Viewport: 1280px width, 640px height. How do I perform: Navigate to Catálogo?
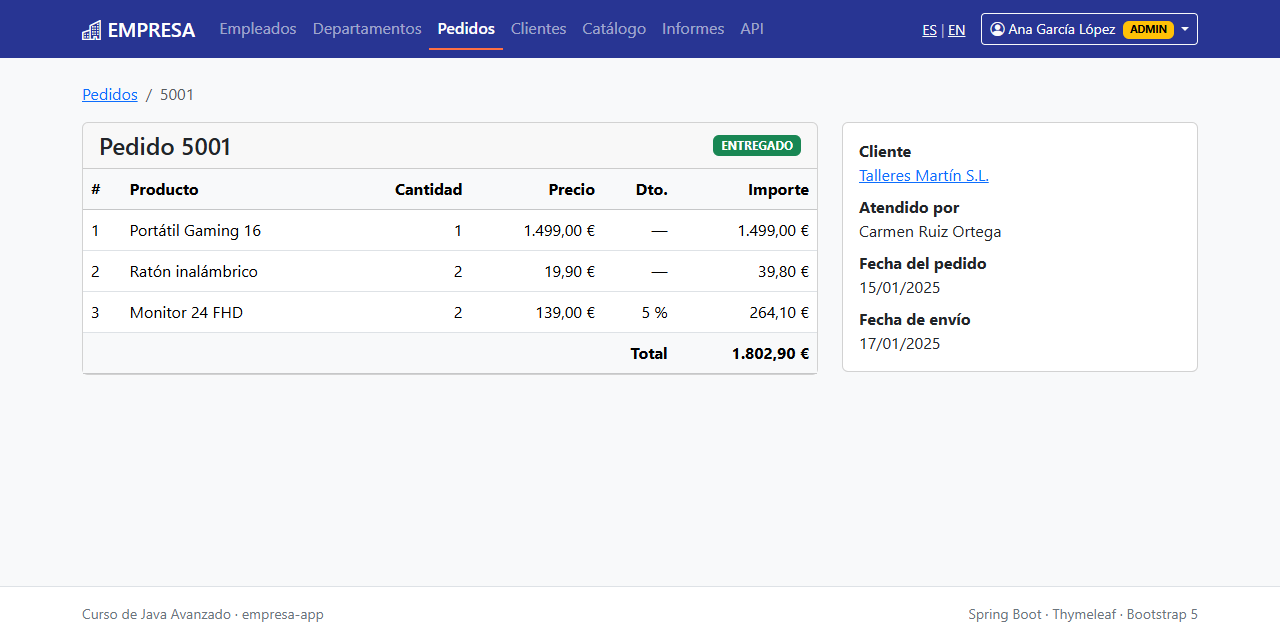[x=614, y=29]
